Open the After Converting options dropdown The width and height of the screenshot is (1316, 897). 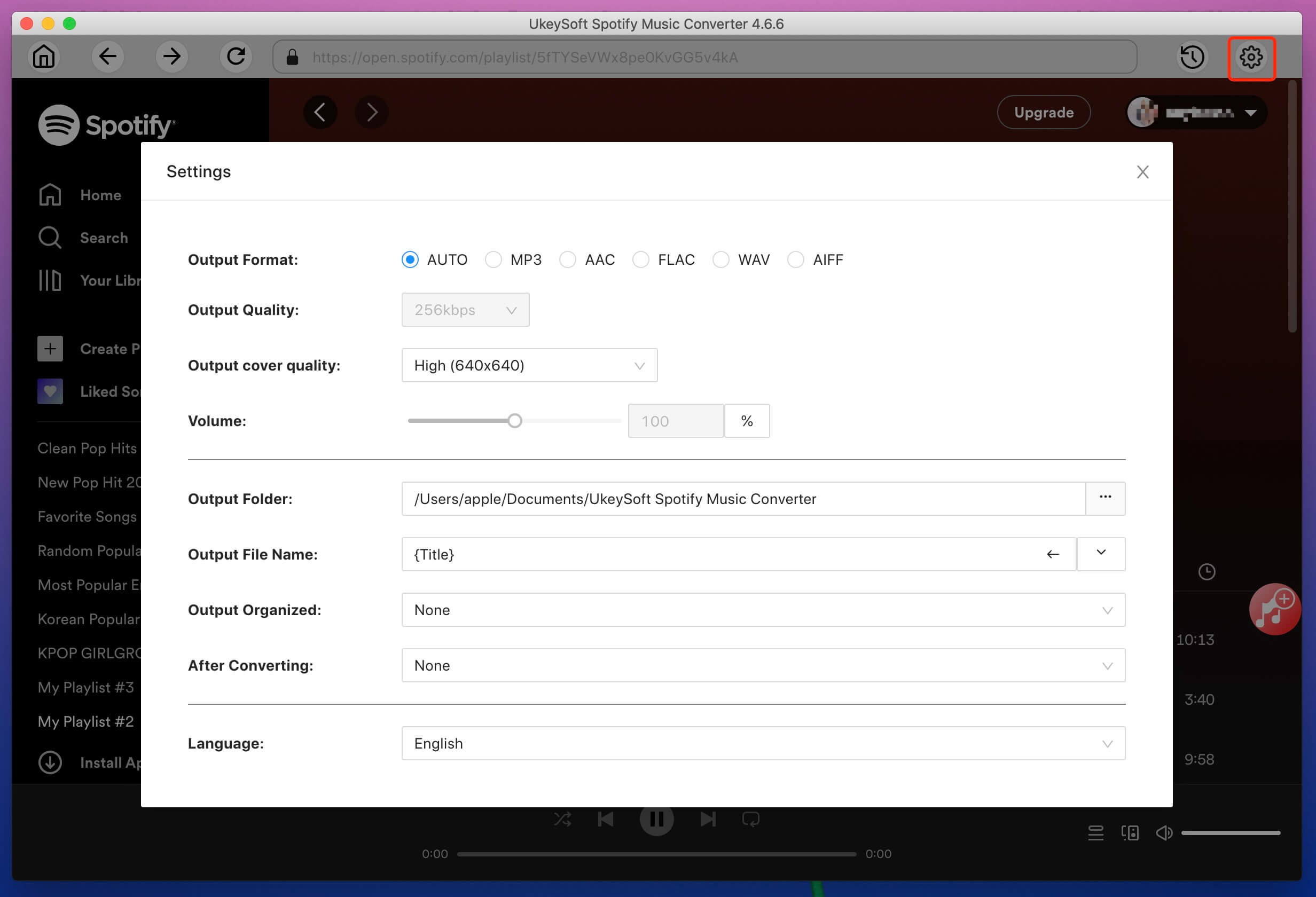(x=762, y=665)
